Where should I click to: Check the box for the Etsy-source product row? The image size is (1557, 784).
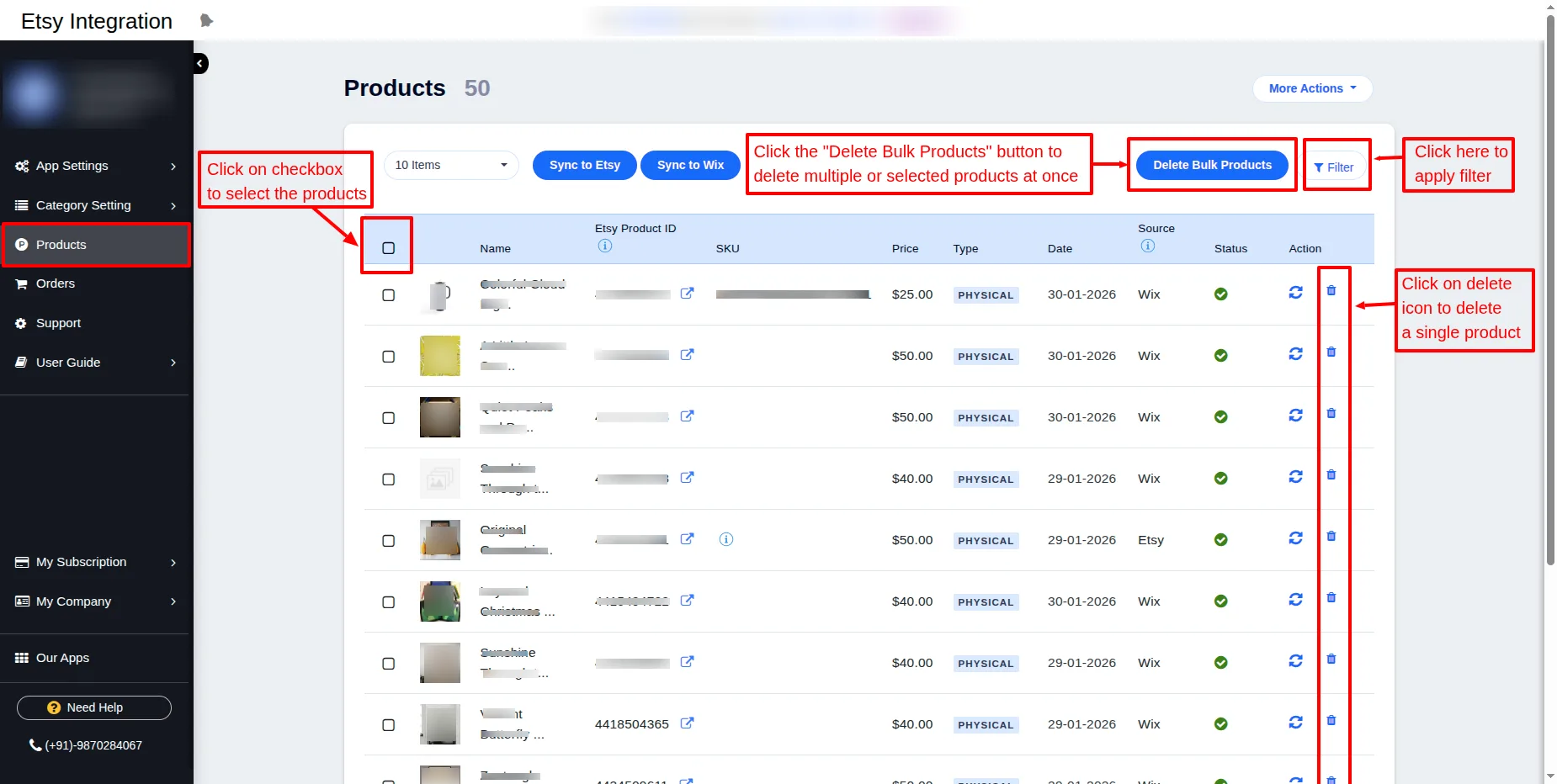coord(388,541)
